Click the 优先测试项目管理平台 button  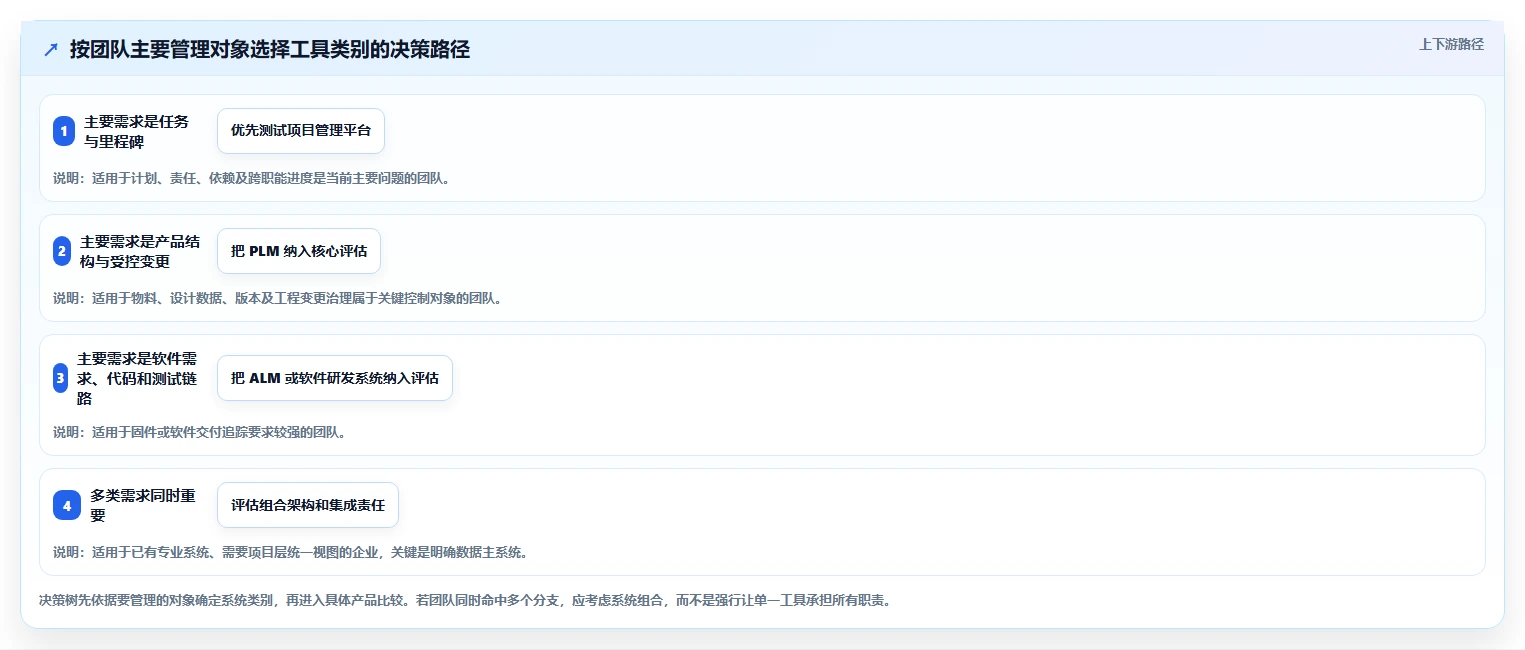click(x=301, y=131)
